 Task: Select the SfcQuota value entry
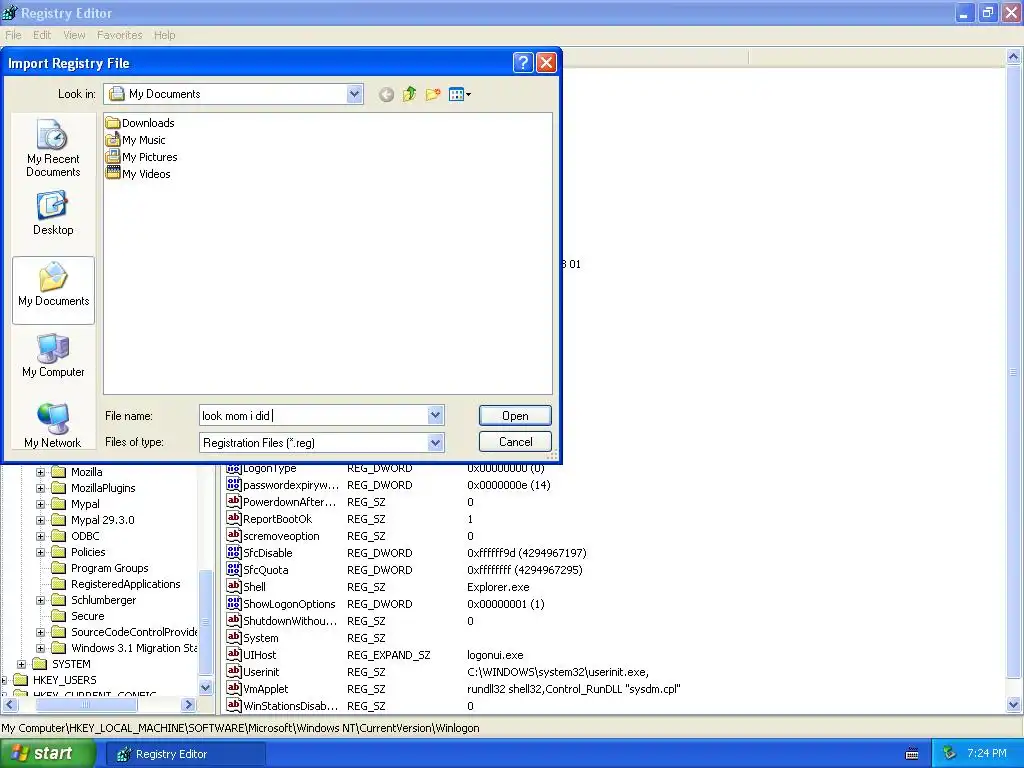[257, 569]
